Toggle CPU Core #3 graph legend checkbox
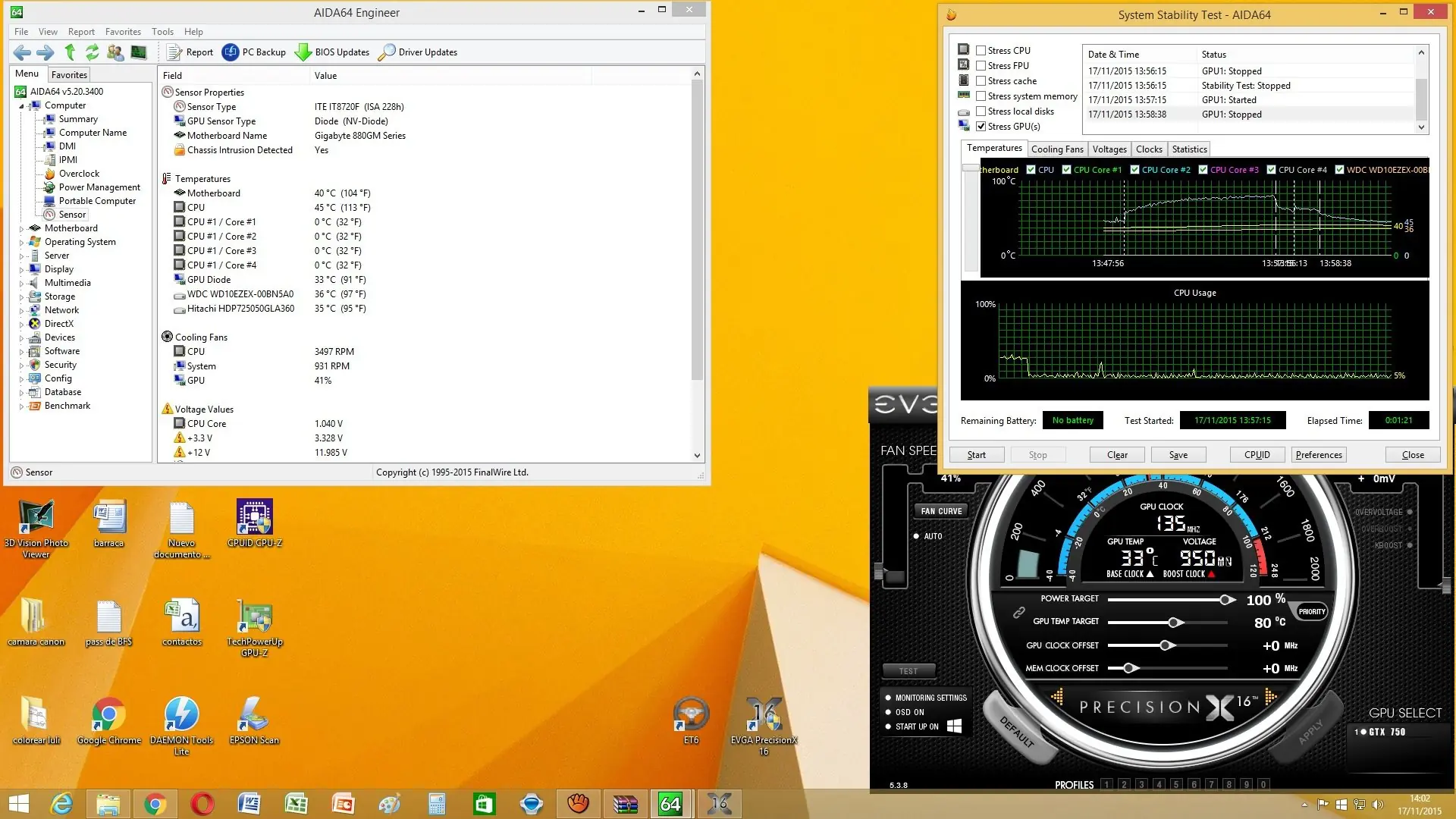This screenshot has height=819, width=1456. point(1203,170)
